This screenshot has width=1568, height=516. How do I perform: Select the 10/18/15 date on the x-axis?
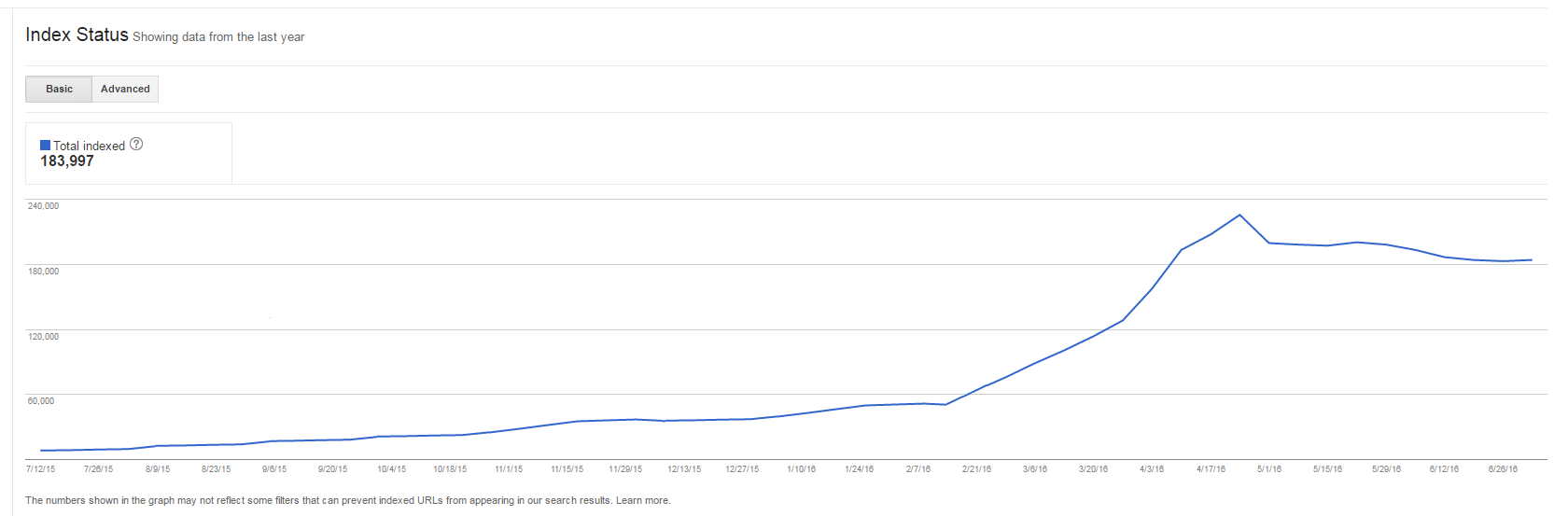point(450,469)
